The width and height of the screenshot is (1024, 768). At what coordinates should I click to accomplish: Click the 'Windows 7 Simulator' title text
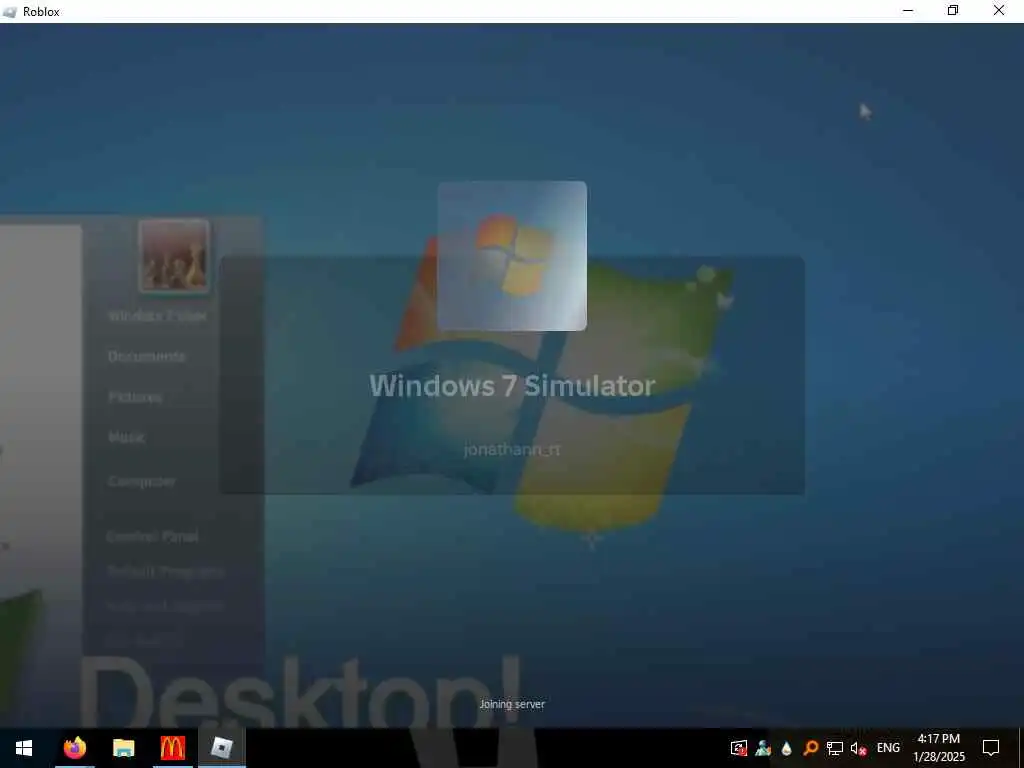(512, 385)
